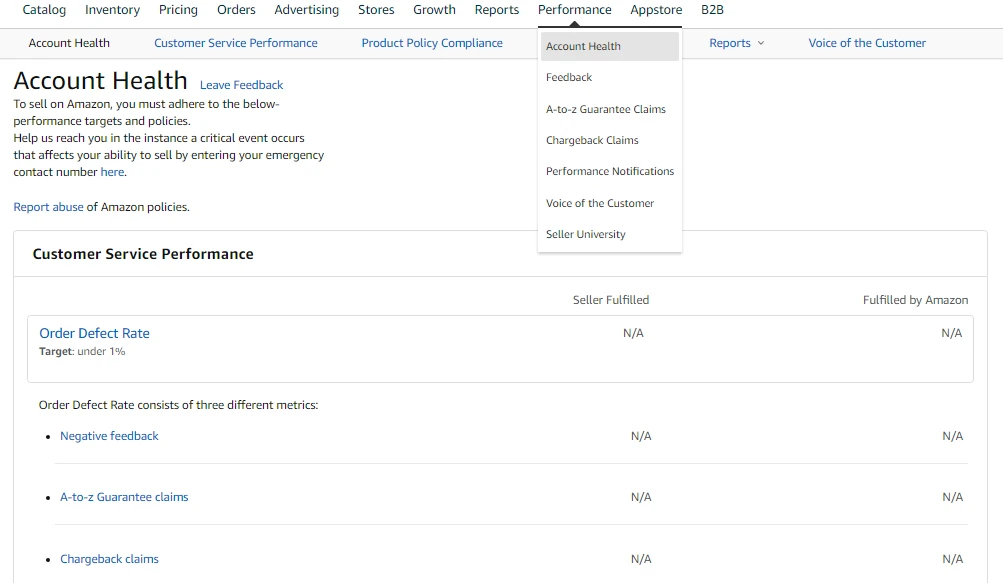Open the A-to-z Guarantee claims metric link
1003x583 pixels.
(x=124, y=497)
